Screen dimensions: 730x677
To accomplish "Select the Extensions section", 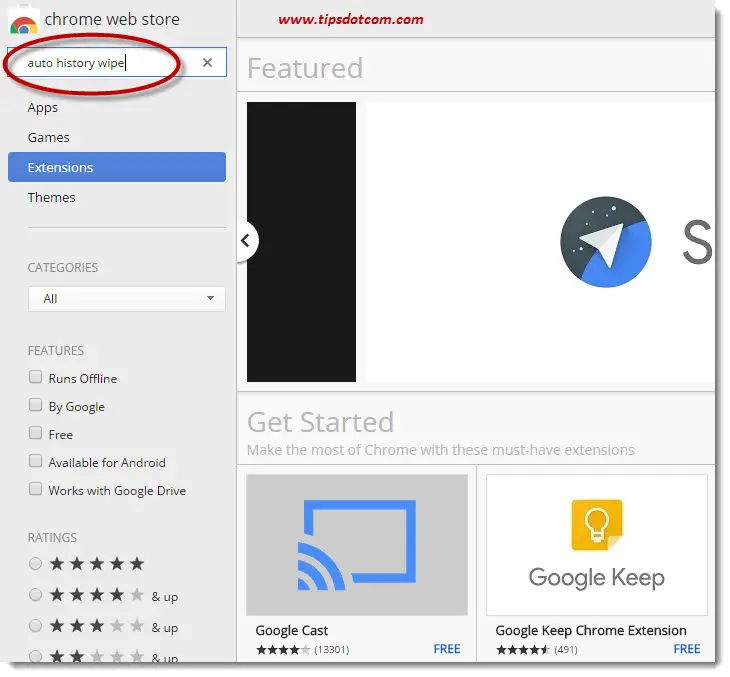I will point(117,167).
